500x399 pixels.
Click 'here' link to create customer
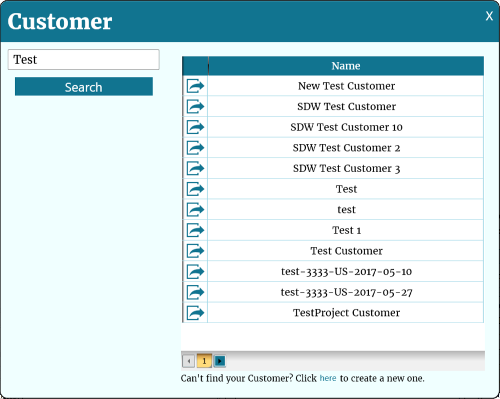point(328,378)
